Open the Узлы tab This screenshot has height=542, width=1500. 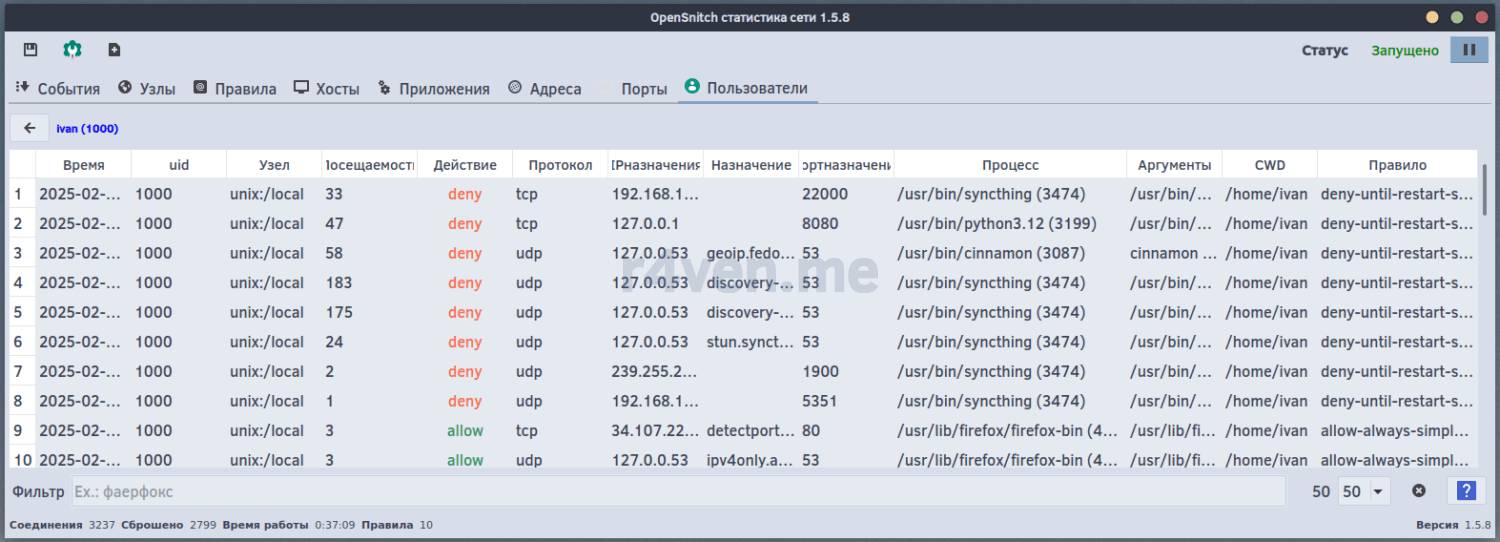[147, 89]
